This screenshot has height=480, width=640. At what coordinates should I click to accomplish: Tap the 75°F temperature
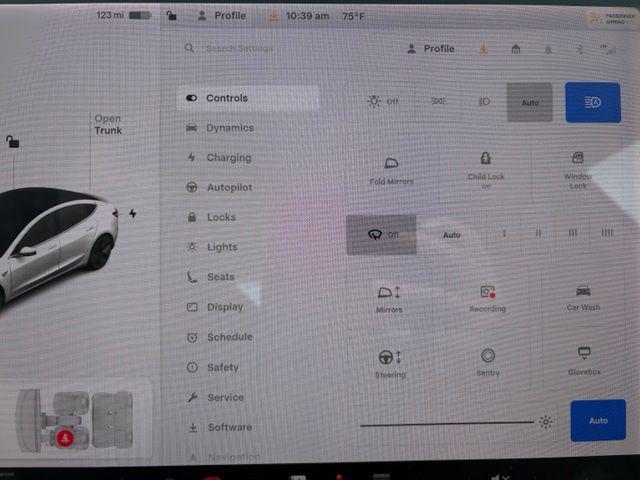pos(353,16)
